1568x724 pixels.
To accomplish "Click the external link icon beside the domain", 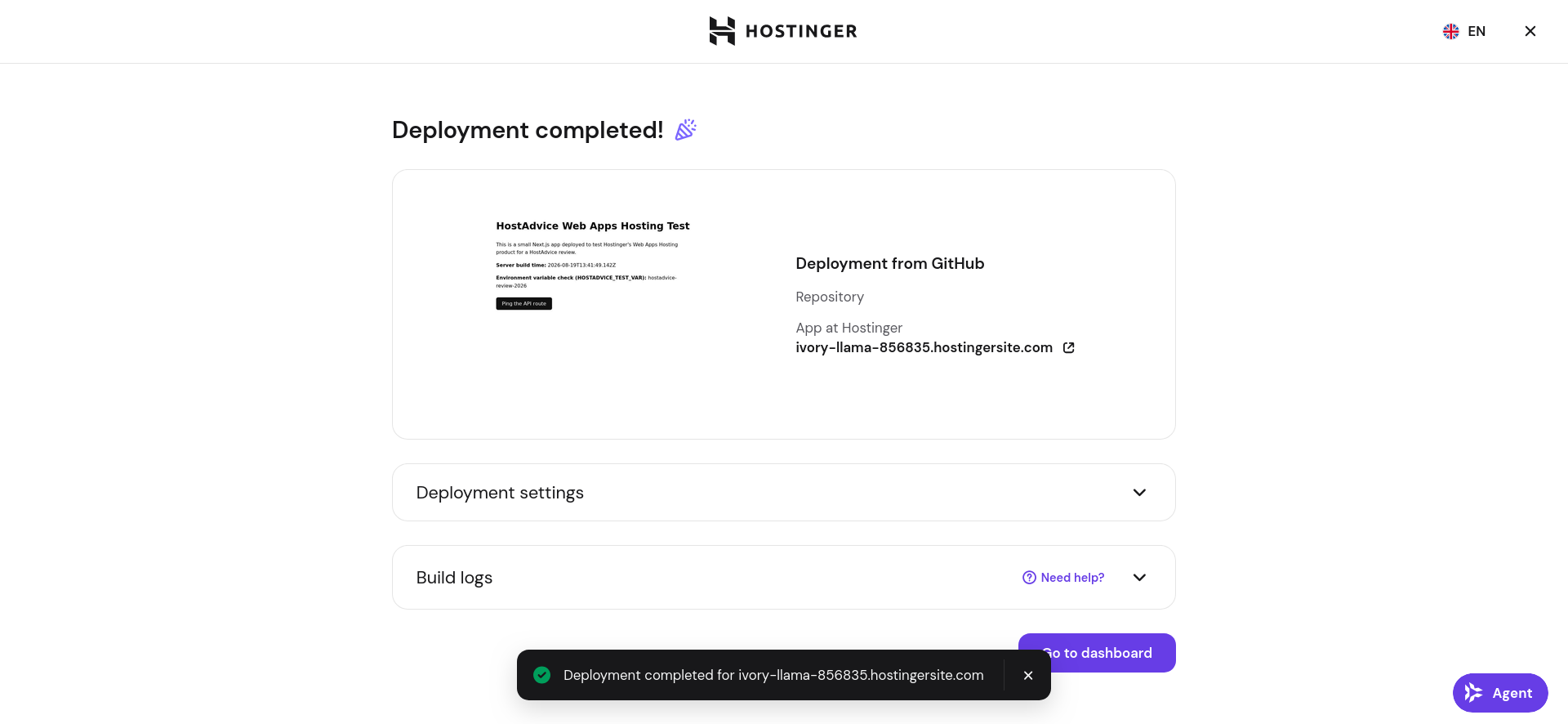I will tap(1069, 347).
